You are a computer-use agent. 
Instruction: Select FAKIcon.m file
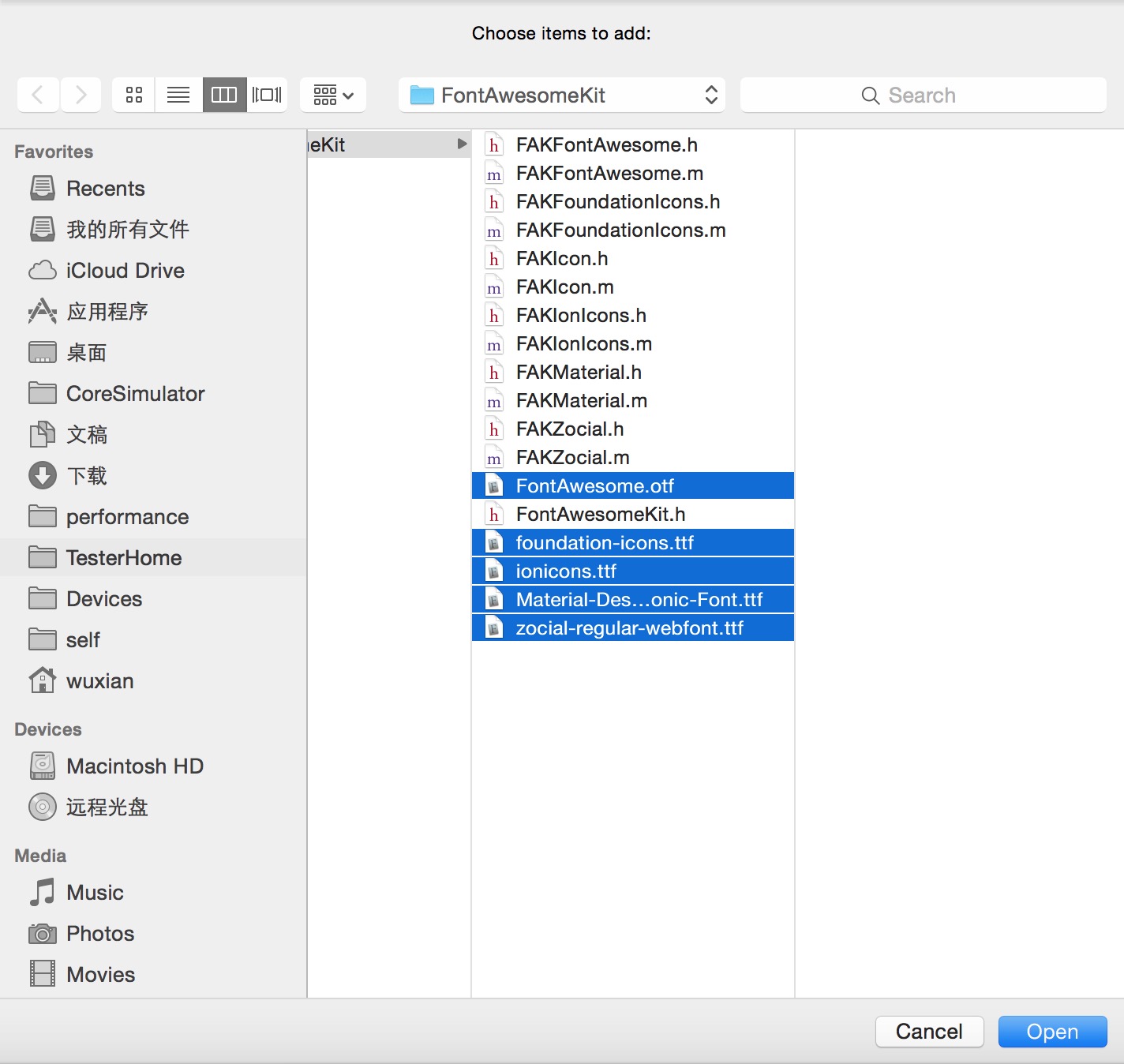tap(633, 287)
